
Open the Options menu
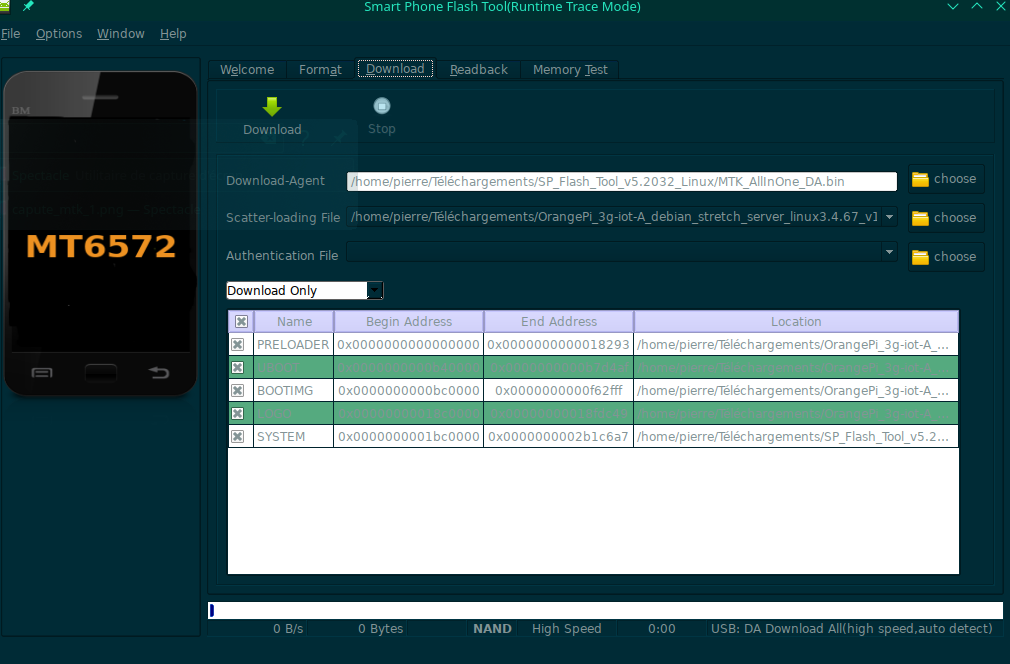tap(59, 34)
